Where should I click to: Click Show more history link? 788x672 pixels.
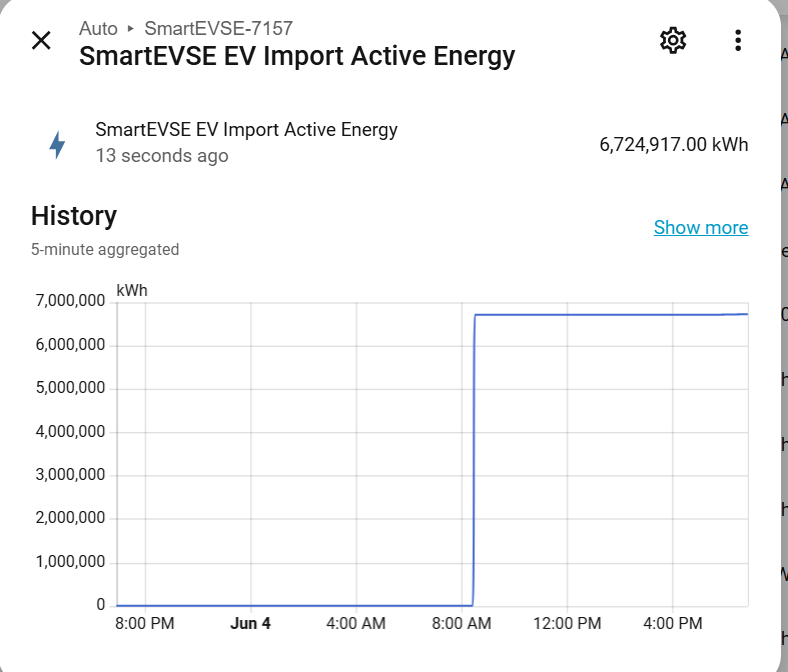click(x=701, y=227)
